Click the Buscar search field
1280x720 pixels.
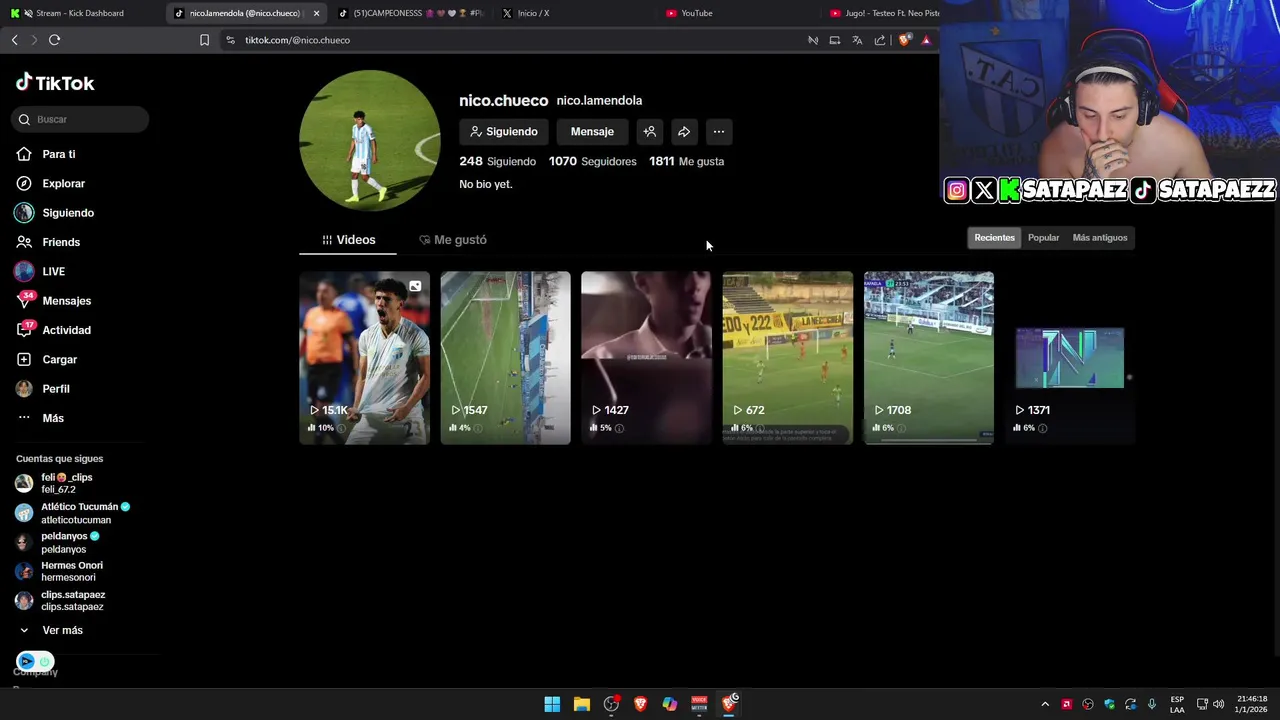81,119
